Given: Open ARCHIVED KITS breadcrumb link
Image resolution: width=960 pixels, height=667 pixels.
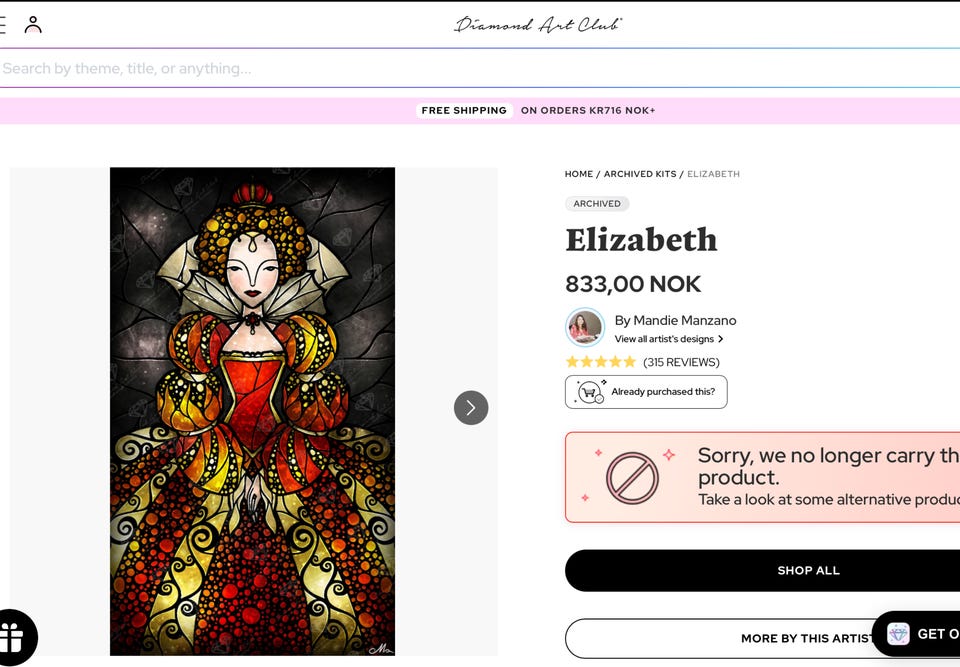Looking at the screenshot, I should click(x=640, y=174).
